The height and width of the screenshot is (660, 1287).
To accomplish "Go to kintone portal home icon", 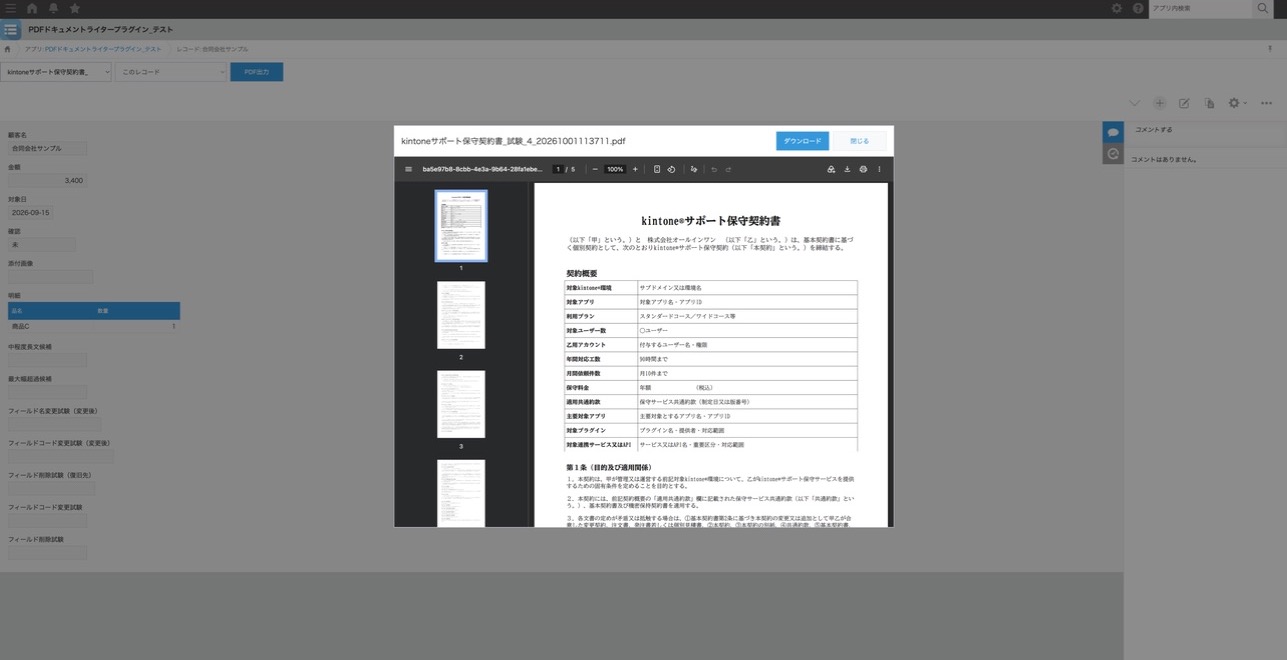I will click(x=32, y=8).
